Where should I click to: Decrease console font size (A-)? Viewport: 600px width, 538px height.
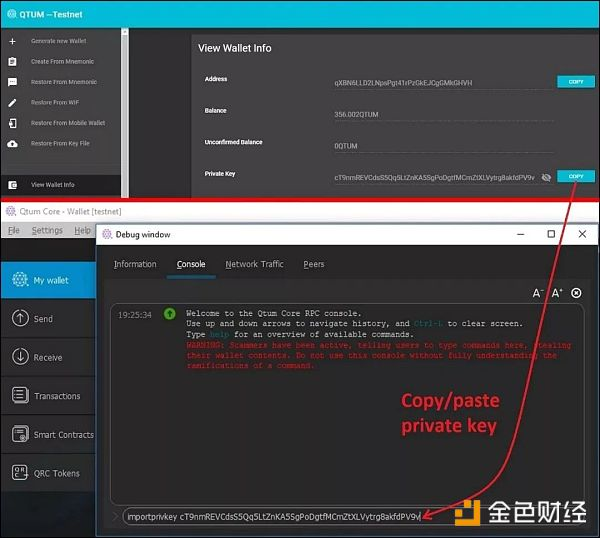pos(538,293)
